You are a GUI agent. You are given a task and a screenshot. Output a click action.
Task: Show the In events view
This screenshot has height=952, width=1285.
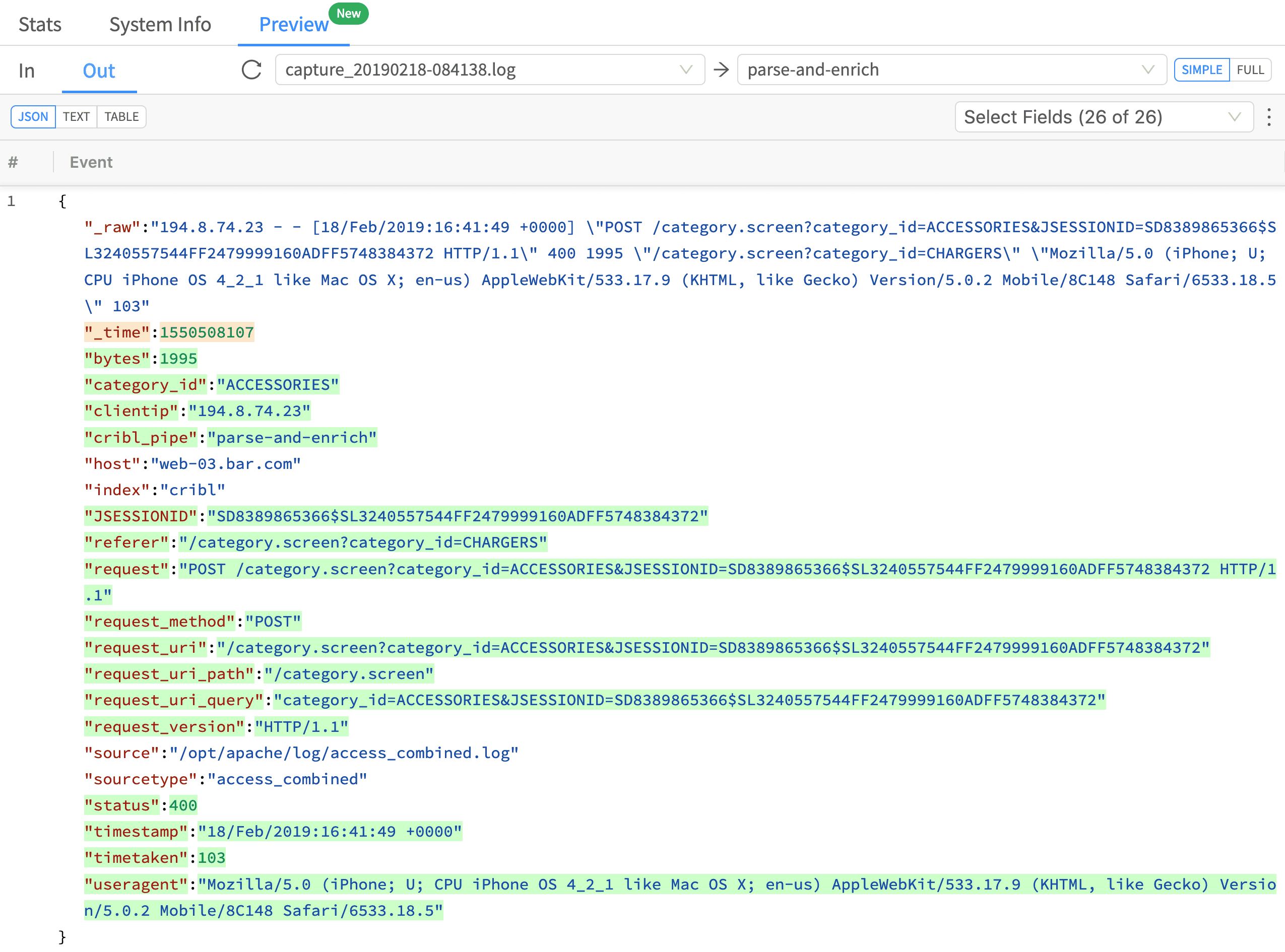(27, 71)
